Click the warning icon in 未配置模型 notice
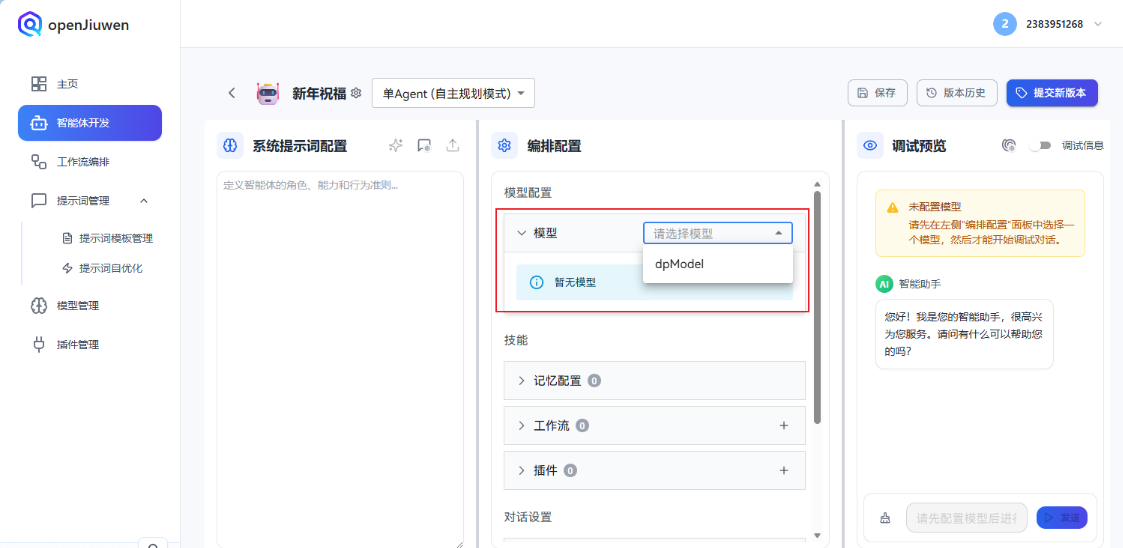 pos(892,207)
